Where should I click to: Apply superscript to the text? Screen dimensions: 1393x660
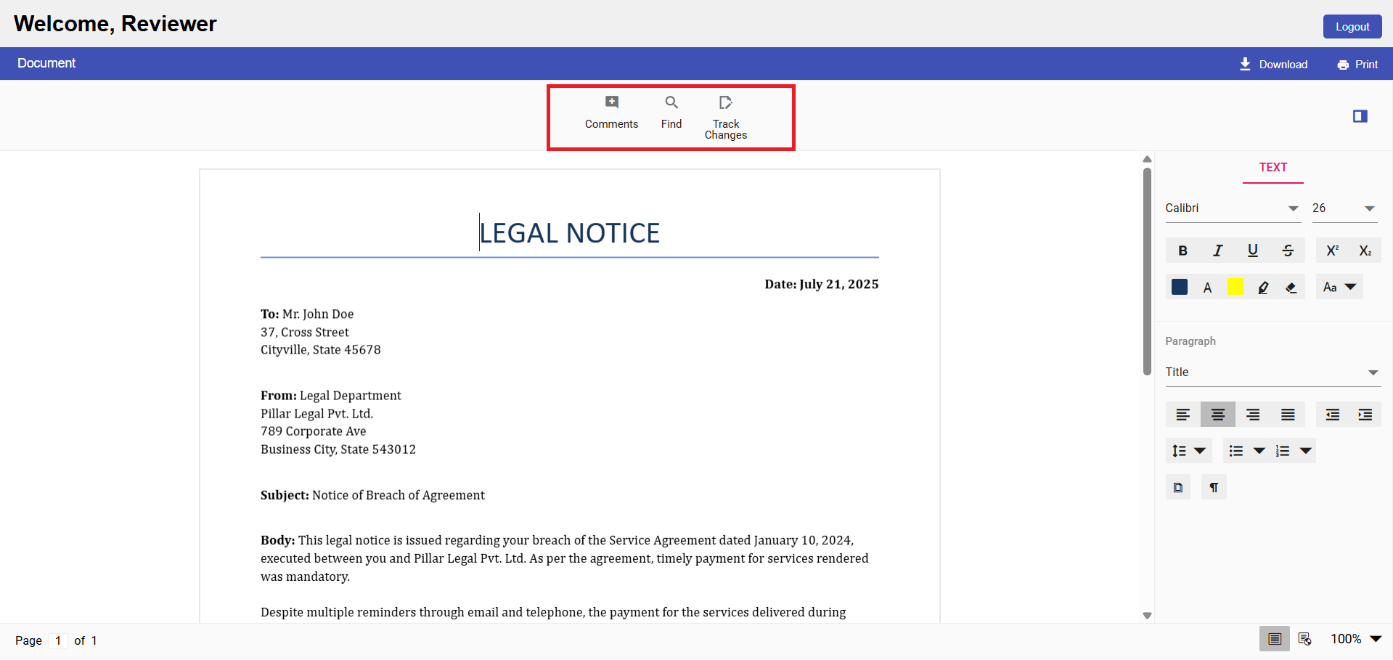[x=1332, y=251]
